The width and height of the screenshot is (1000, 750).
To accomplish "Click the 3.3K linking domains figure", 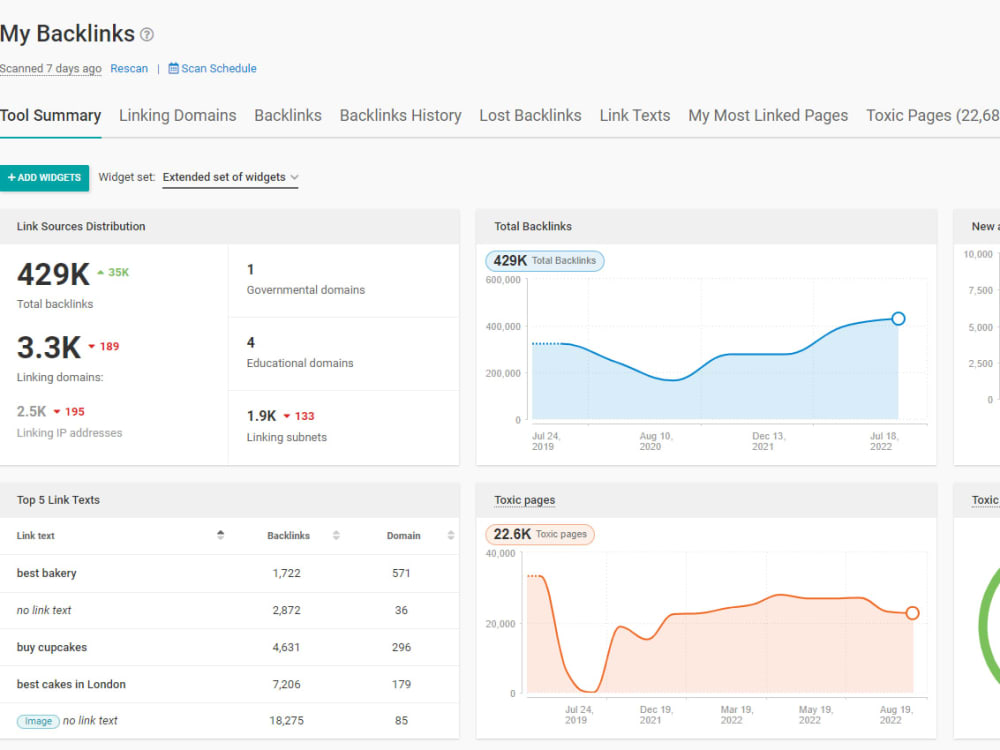I will coord(49,348).
